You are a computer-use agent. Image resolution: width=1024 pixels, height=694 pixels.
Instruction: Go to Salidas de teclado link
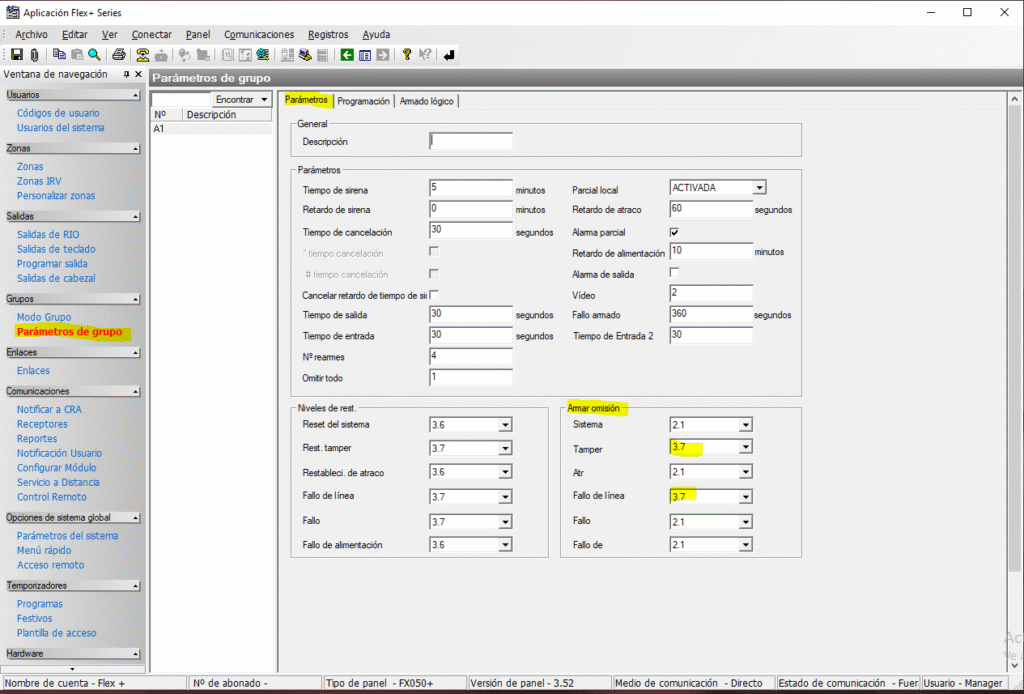point(56,249)
